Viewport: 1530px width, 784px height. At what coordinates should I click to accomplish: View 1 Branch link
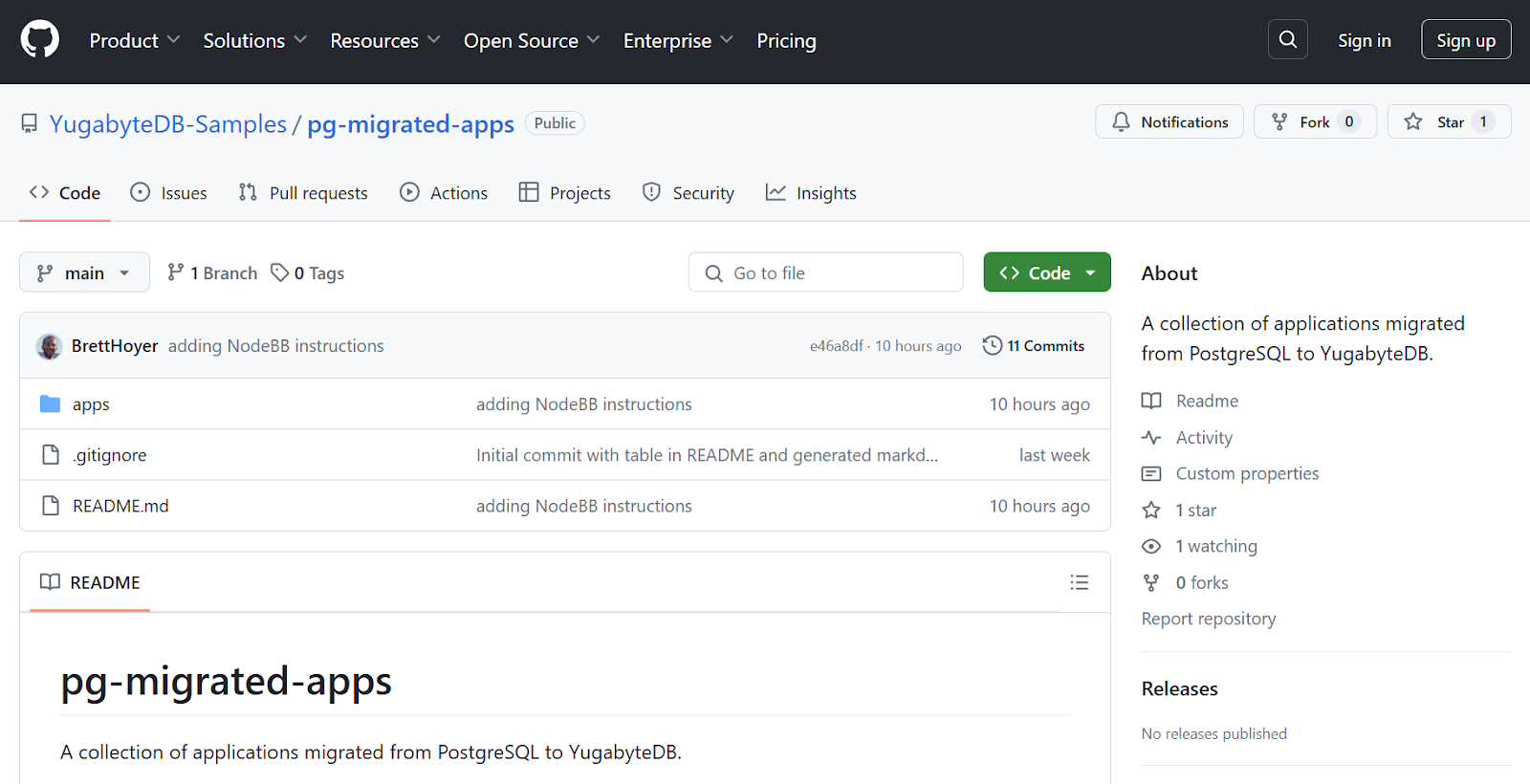tap(212, 272)
